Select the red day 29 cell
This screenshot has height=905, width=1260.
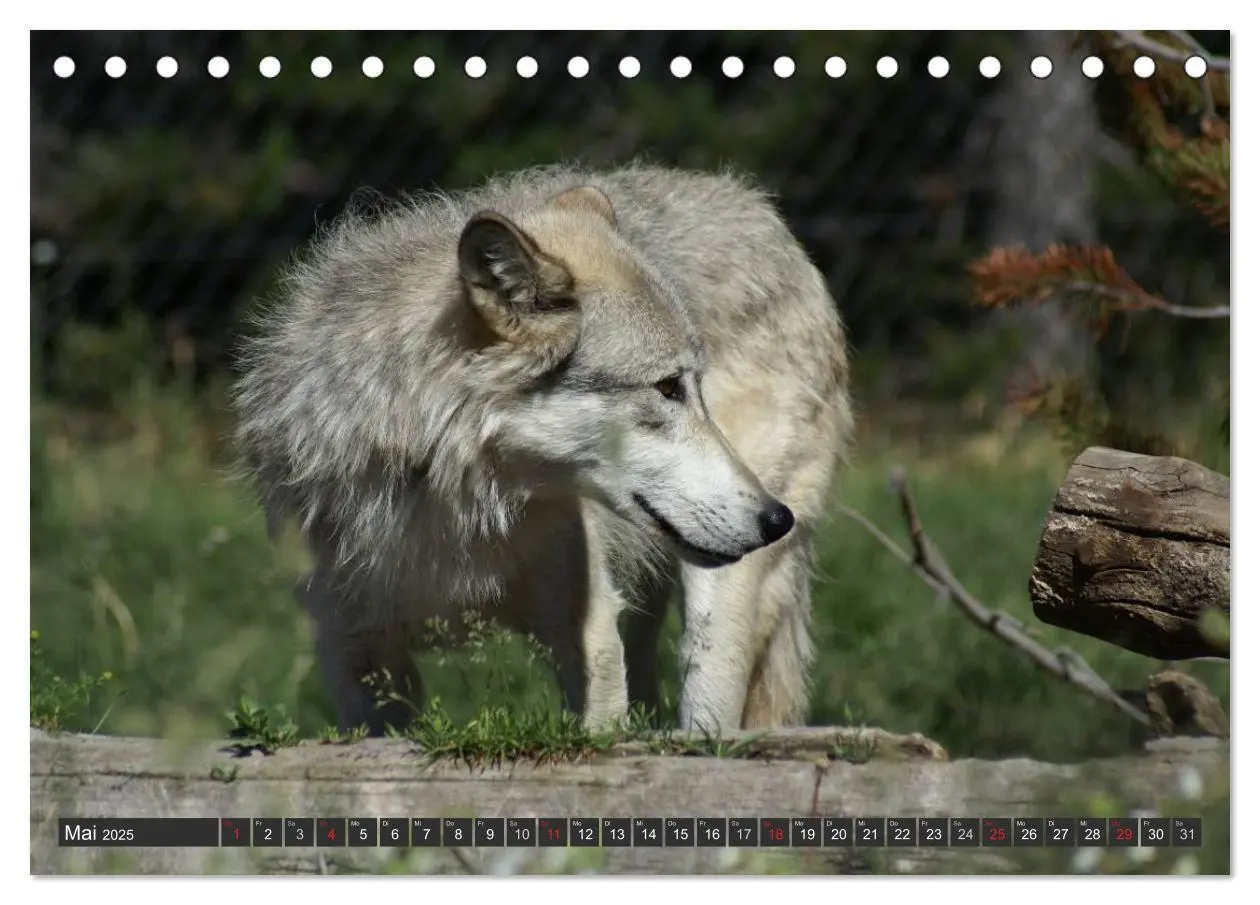1124,833
